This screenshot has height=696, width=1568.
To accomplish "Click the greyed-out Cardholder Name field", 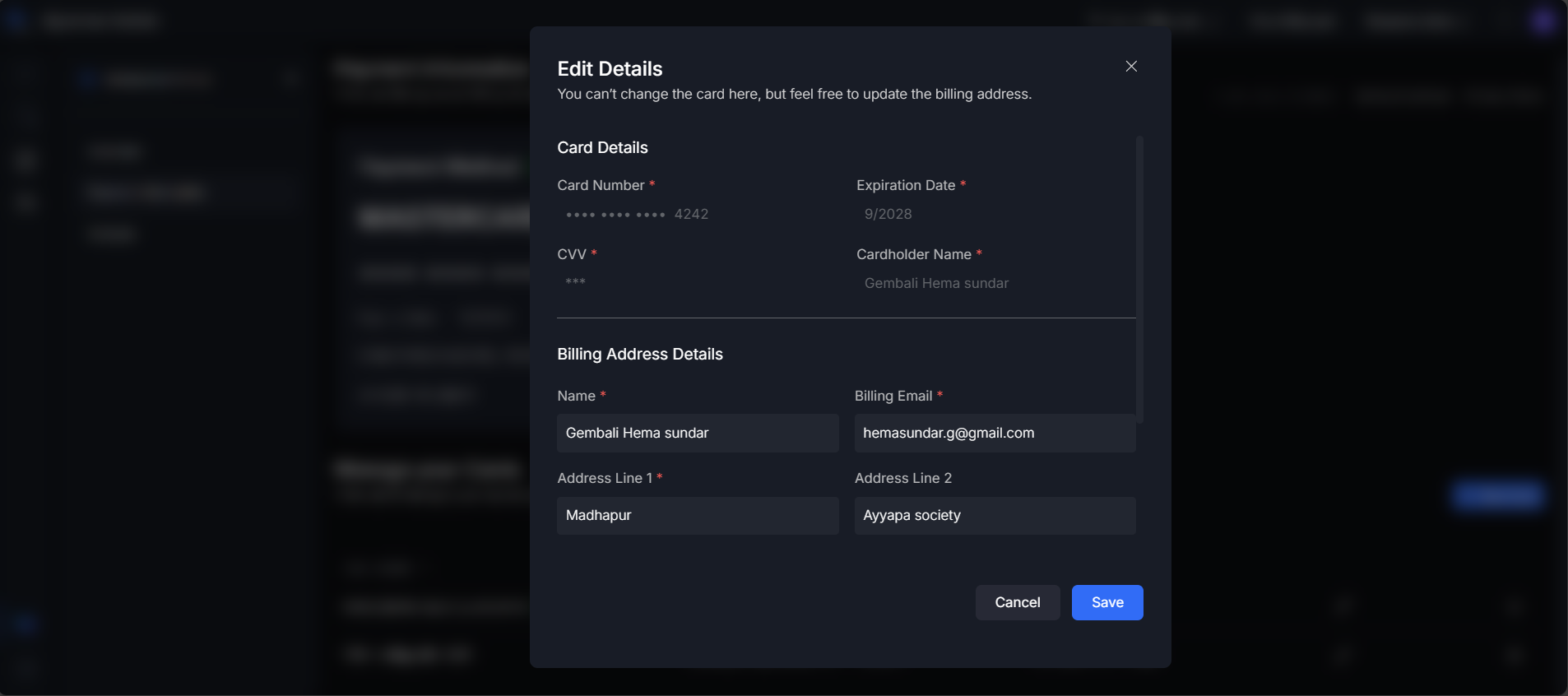I will pos(936,283).
